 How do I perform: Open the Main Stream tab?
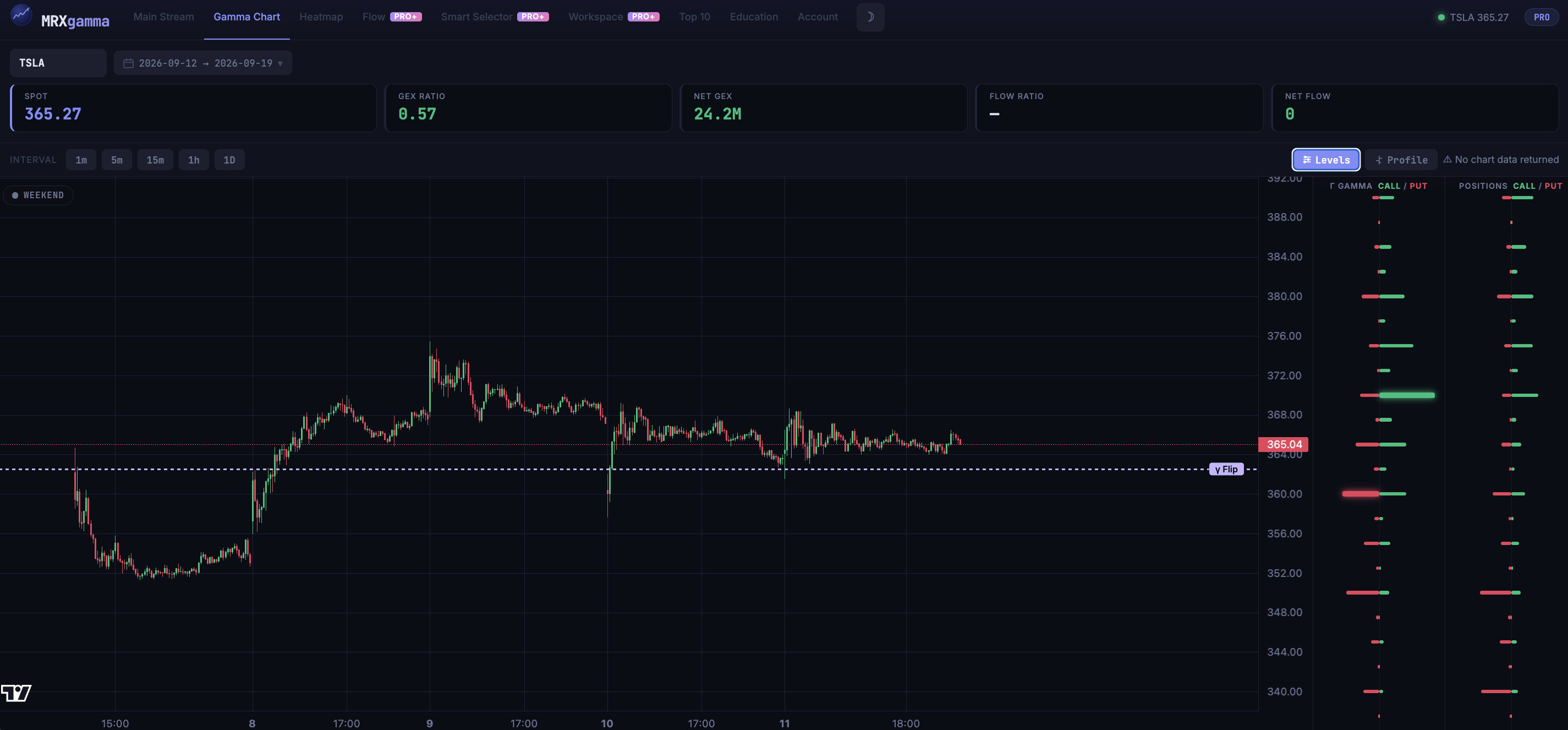tap(164, 17)
